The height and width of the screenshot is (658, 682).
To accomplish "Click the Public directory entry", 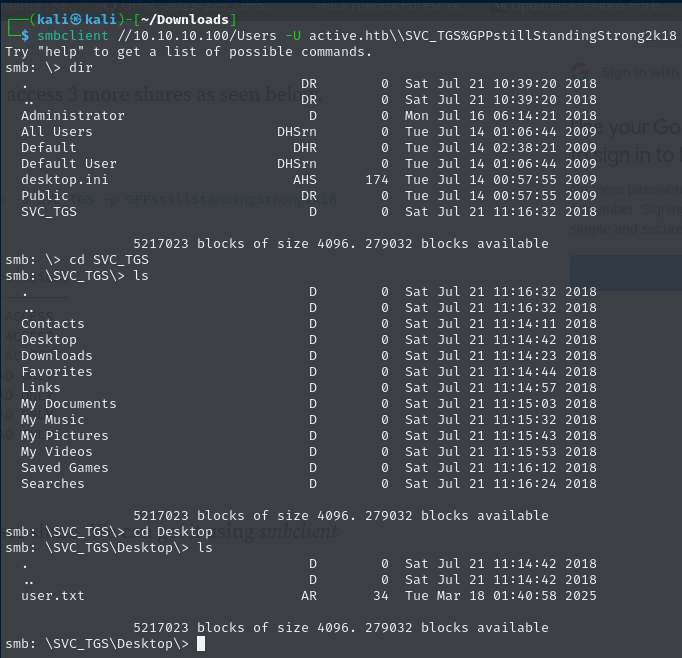I will point(44,196).
